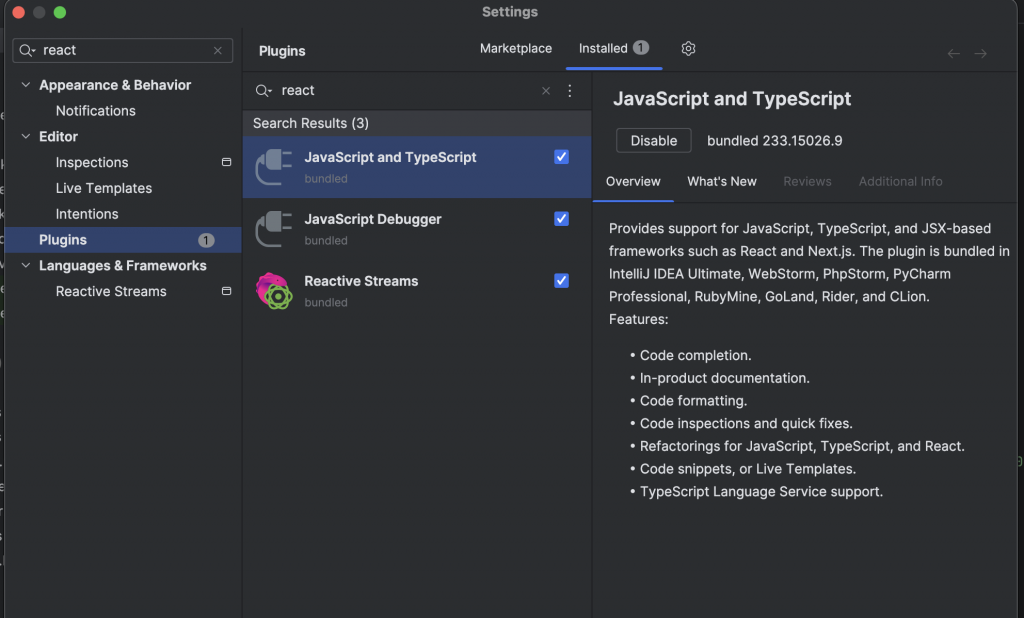
Task: Open the Reviews tab
Action: pyautogui.click(x=807, y=182)
